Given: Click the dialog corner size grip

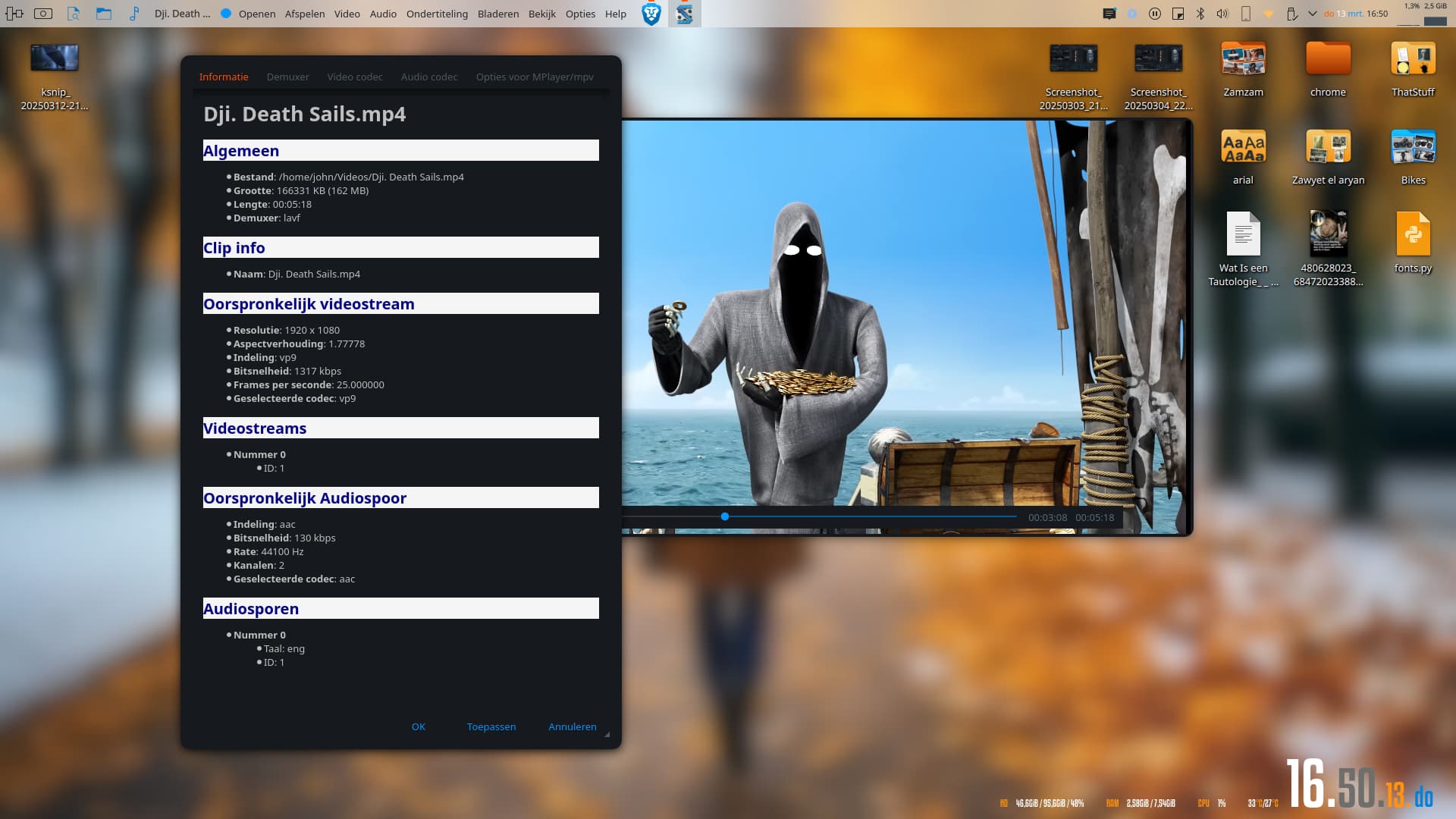Looking at the screenshot, I should coord(607,734).
